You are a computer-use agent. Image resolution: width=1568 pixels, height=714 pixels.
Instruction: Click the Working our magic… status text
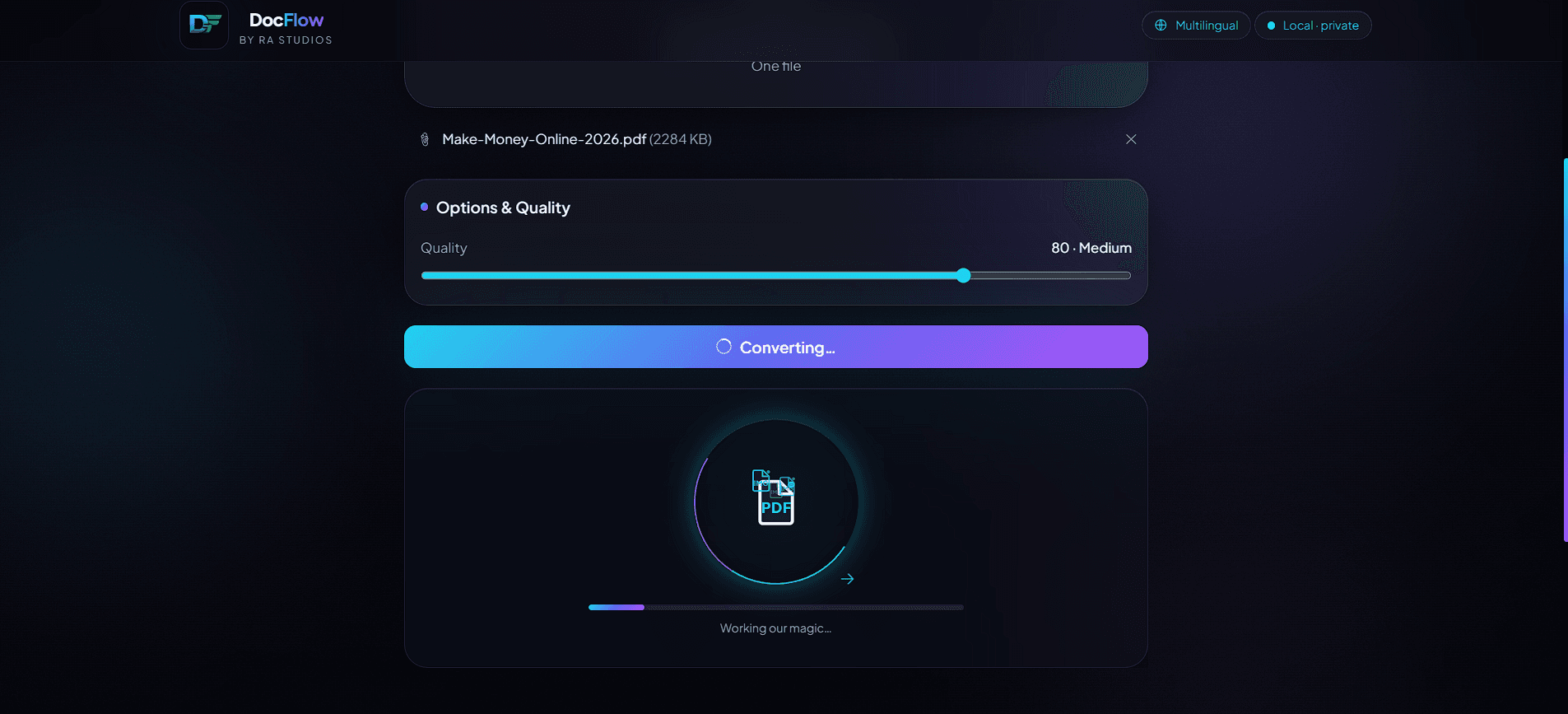[776, 628]
